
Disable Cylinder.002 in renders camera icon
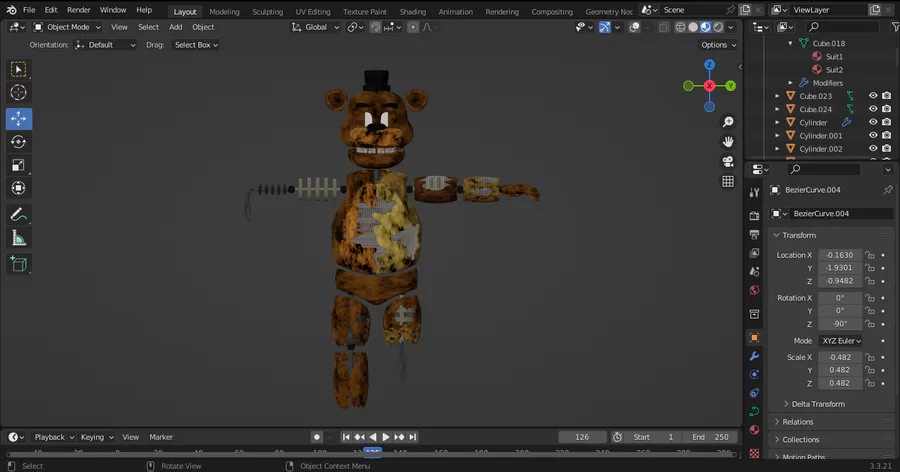tap(887, 149)
